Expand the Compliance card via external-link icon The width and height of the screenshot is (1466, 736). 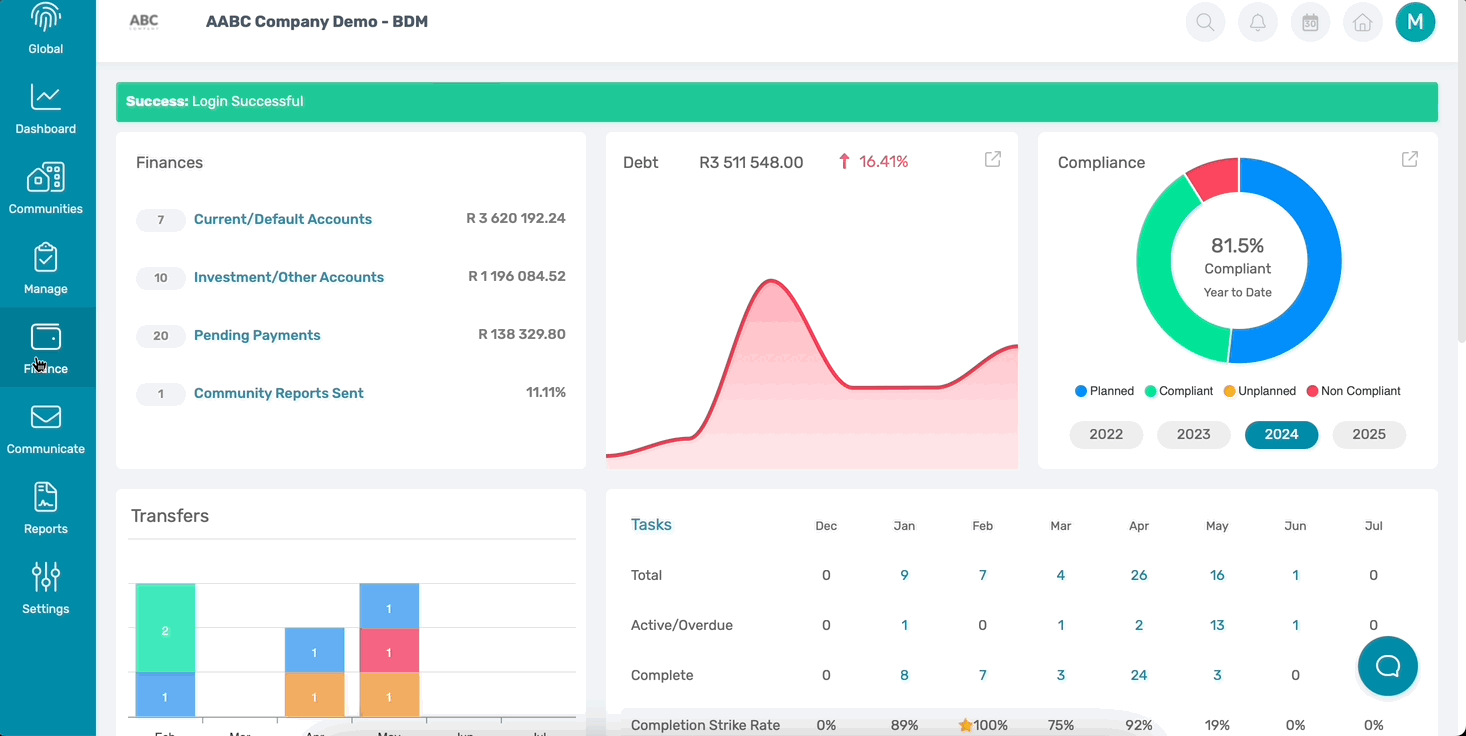pos(1410,159)
